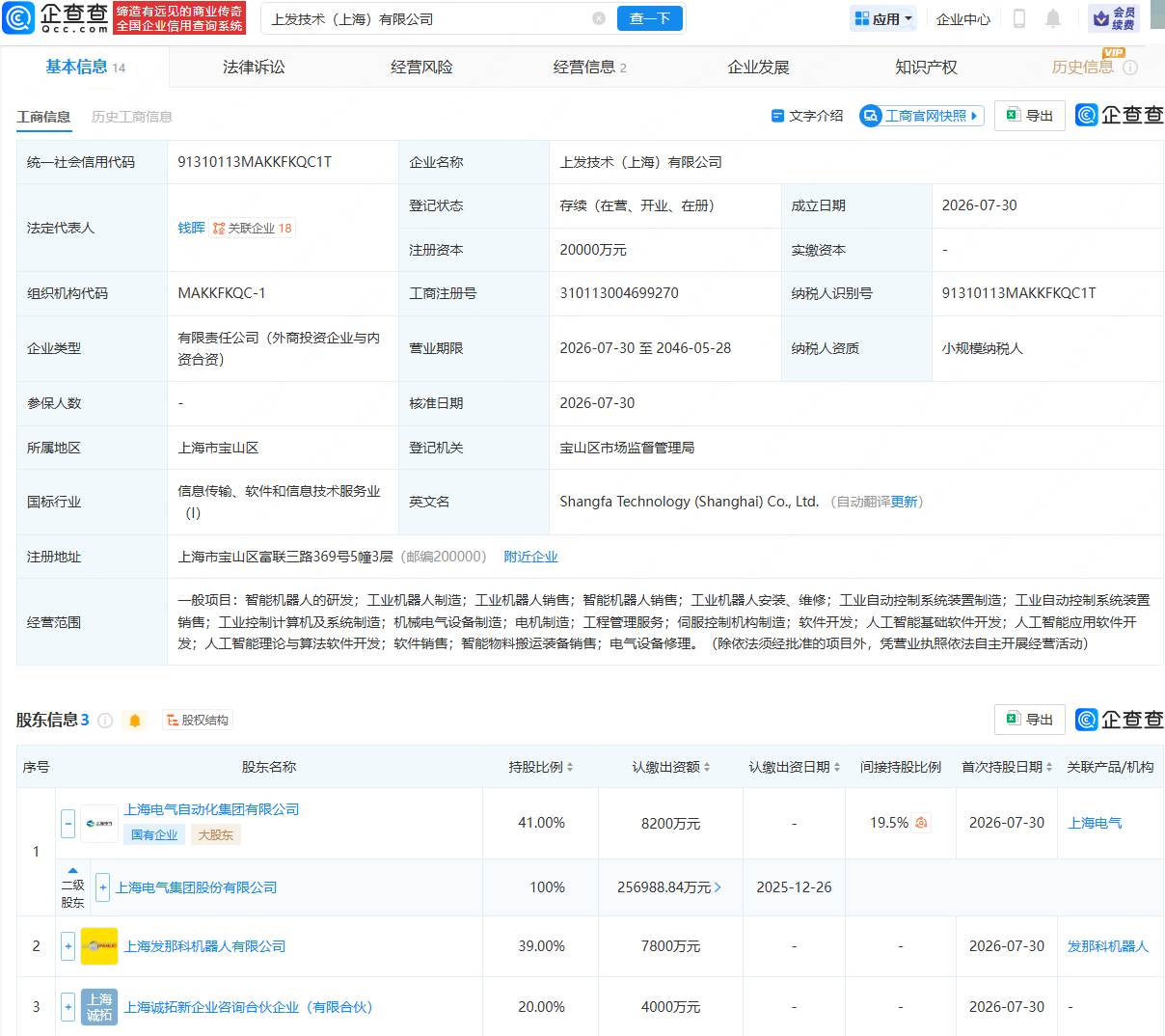Open the VIP 历史信息 tab
The height and width of the screenshot is (1036, 1165).
pyautogui.click(x=1083, y=67)
